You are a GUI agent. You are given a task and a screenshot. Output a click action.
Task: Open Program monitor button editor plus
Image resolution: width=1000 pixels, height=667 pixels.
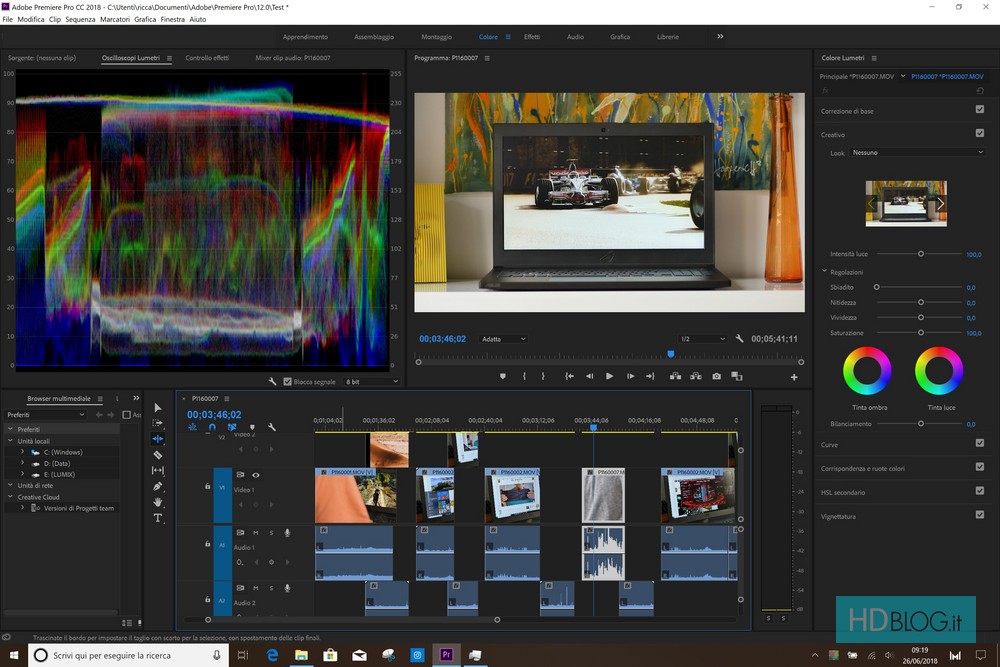794,377
